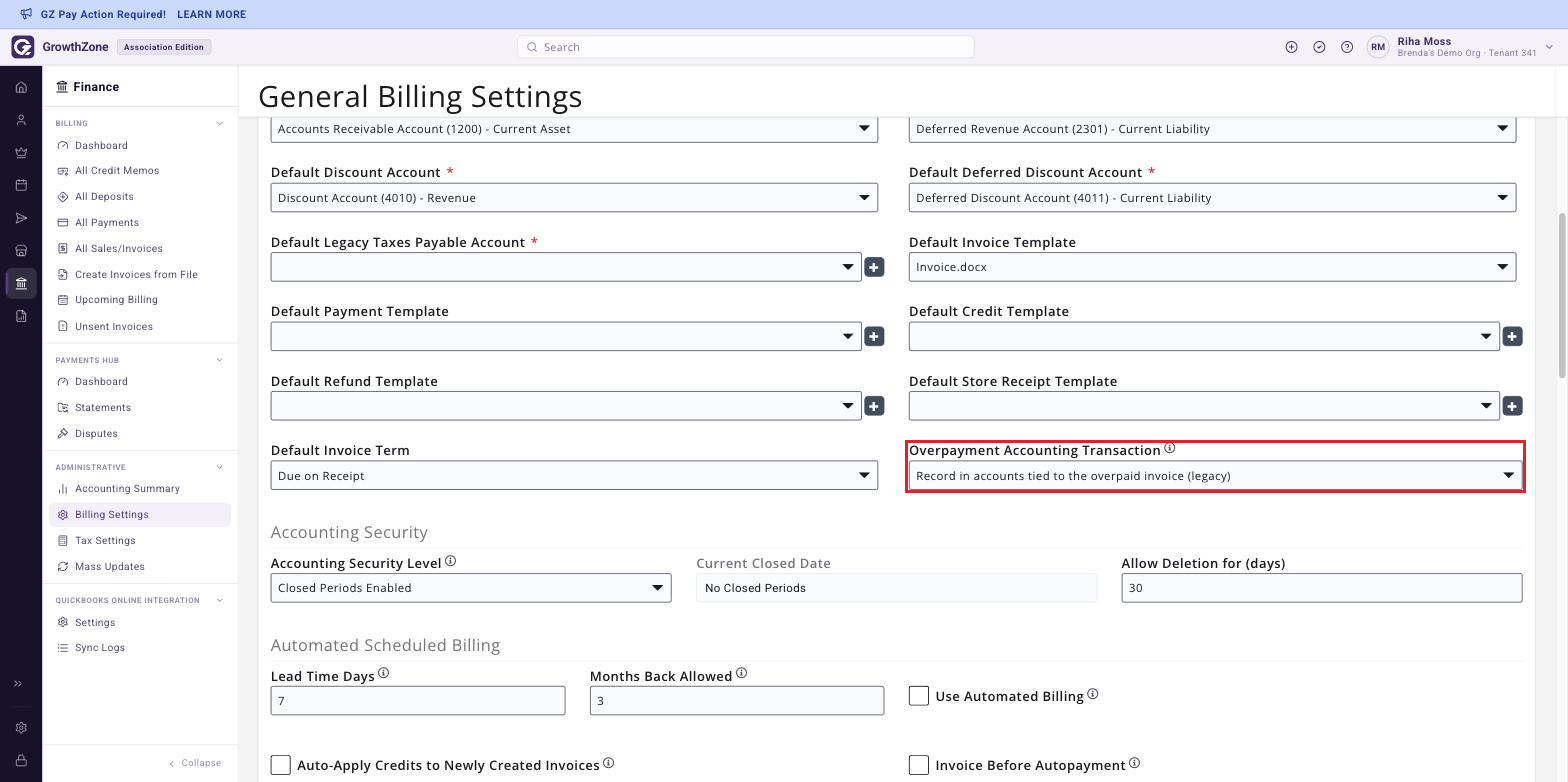Show info for Overpayment Accounting Transaction
The height and width of the screenshot is (782, 1568).
point(1170,448)
